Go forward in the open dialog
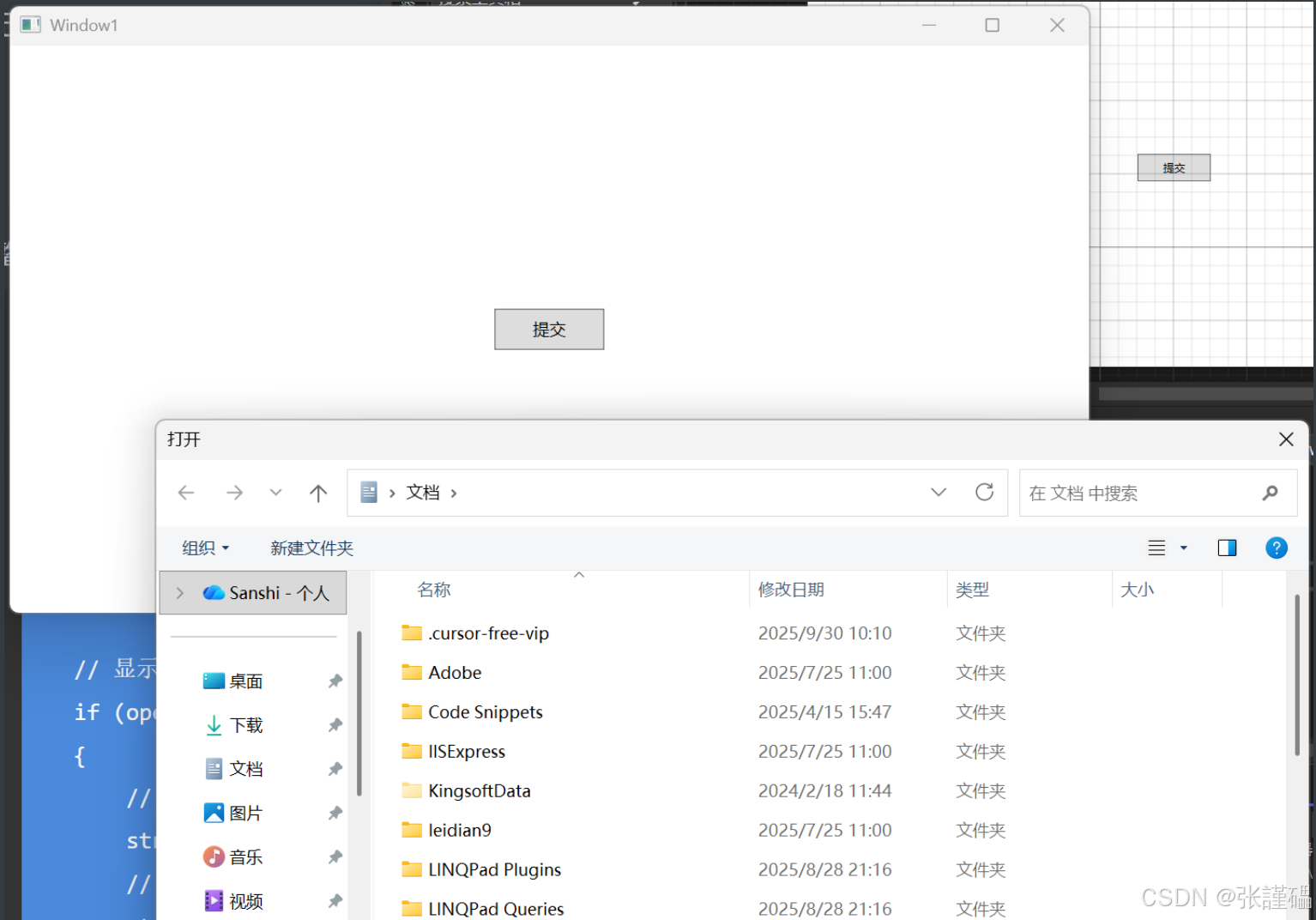 [x=234, y=493]
